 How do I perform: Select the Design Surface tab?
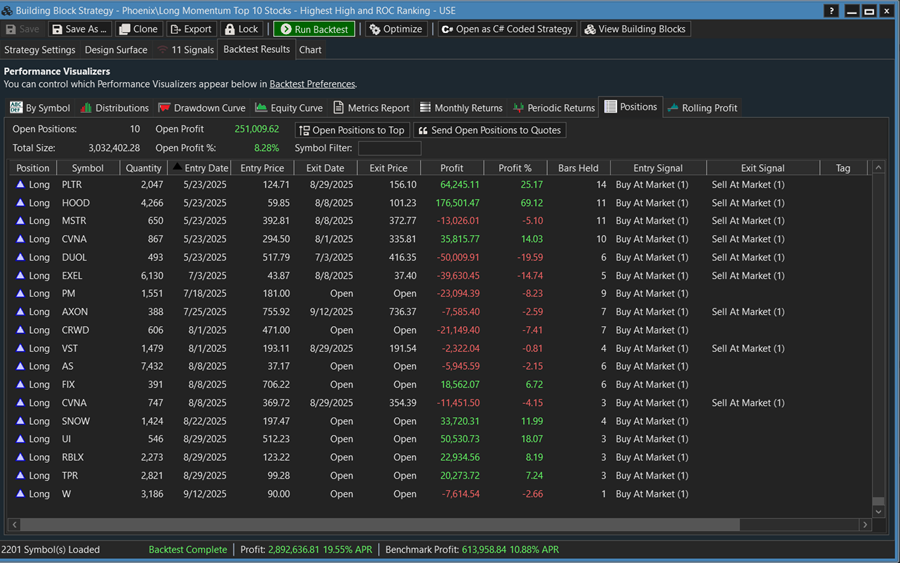pyautogui.click(x=116, y=49)
